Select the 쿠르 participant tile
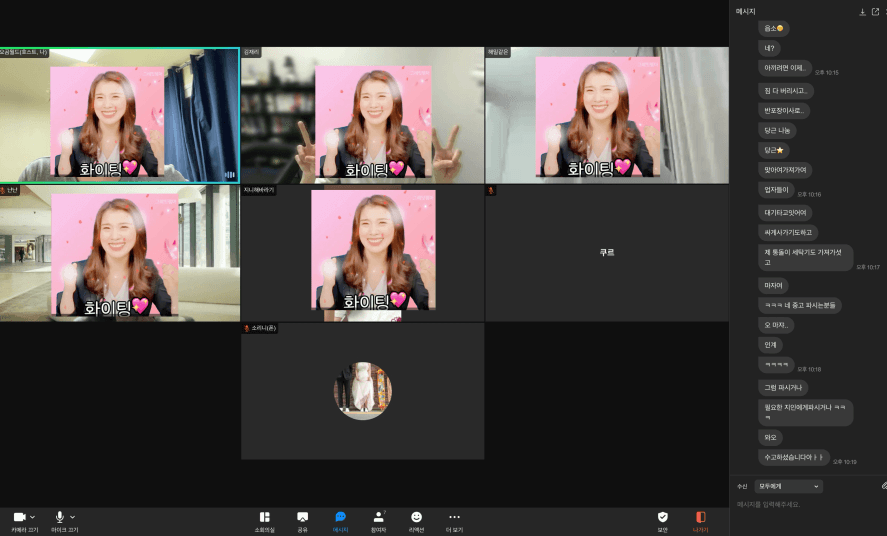This screenshot has width=887, height=536. pyautogui.click(x=607, y=253)
